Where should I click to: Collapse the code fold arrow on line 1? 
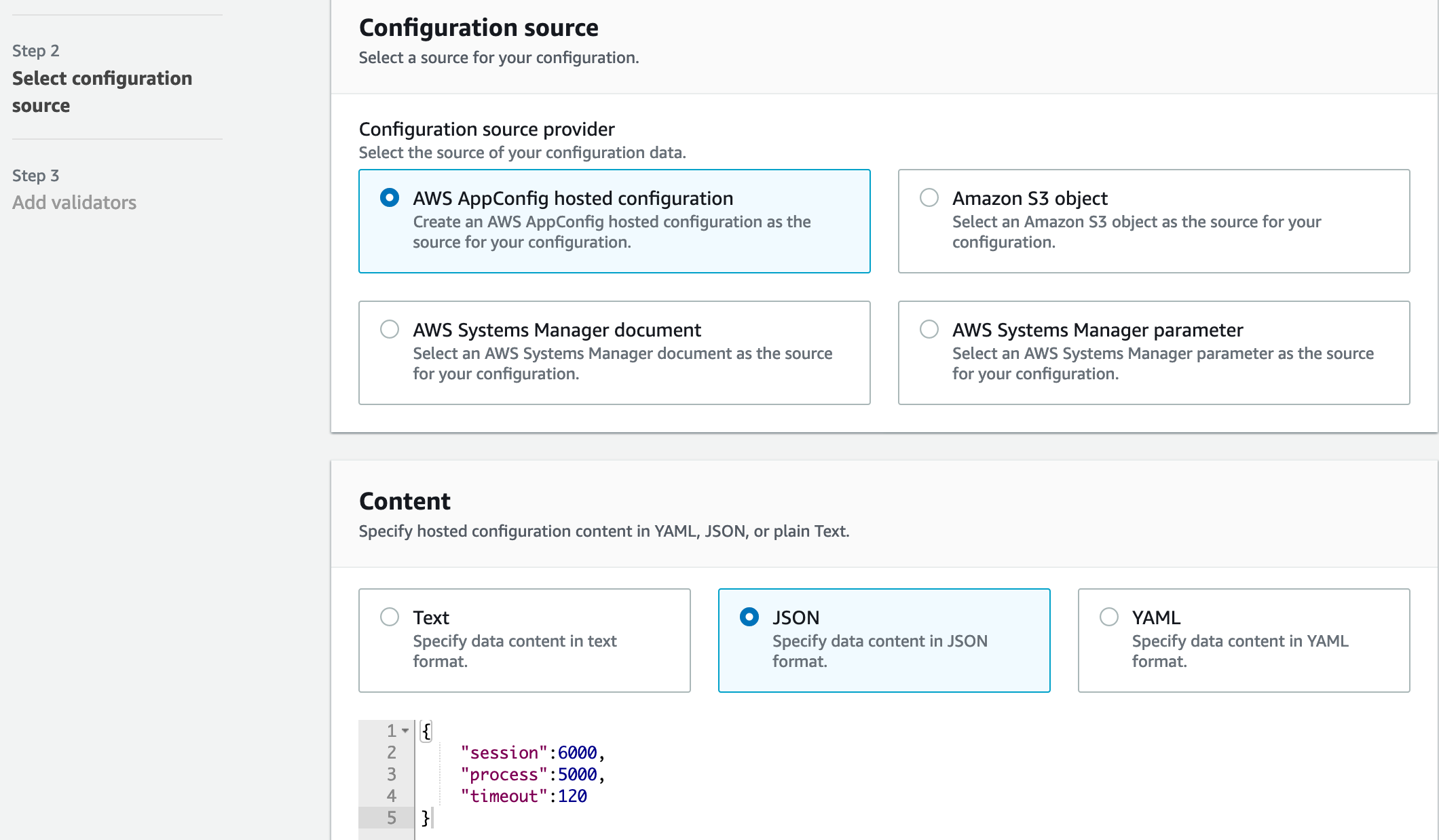(405, 731)
